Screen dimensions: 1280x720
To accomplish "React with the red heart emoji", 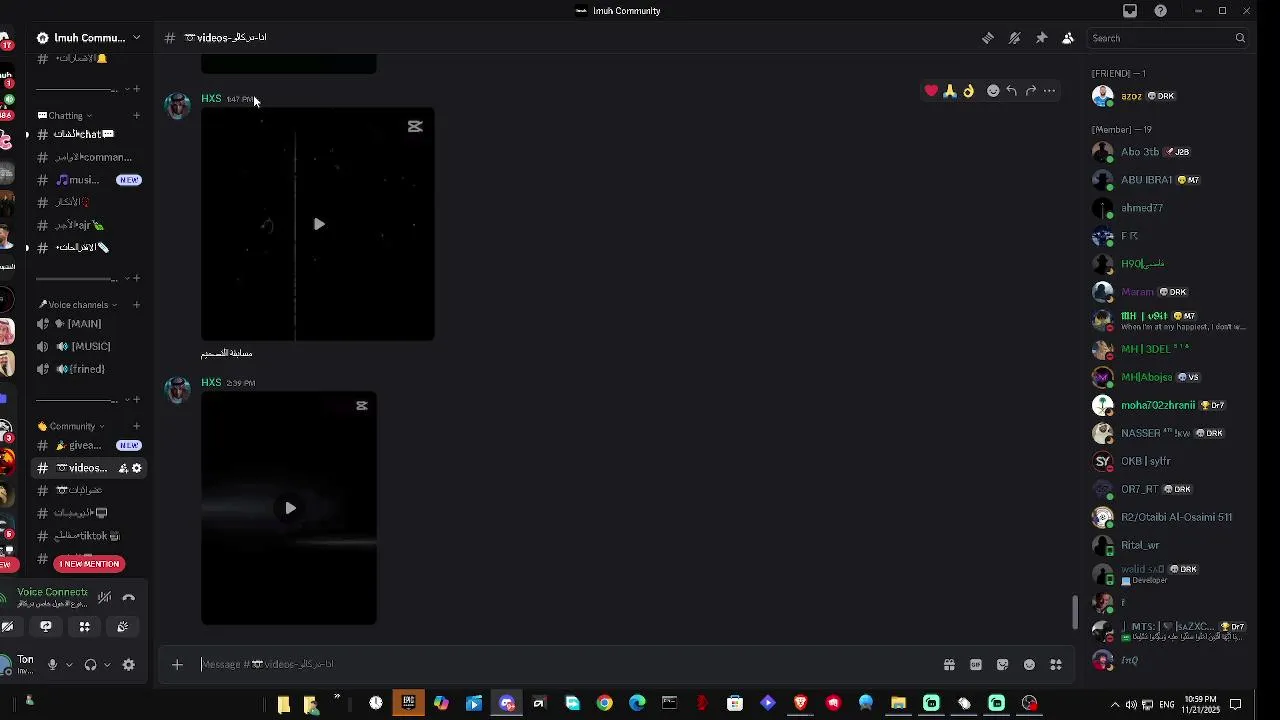I will click(x=931, y=91).
